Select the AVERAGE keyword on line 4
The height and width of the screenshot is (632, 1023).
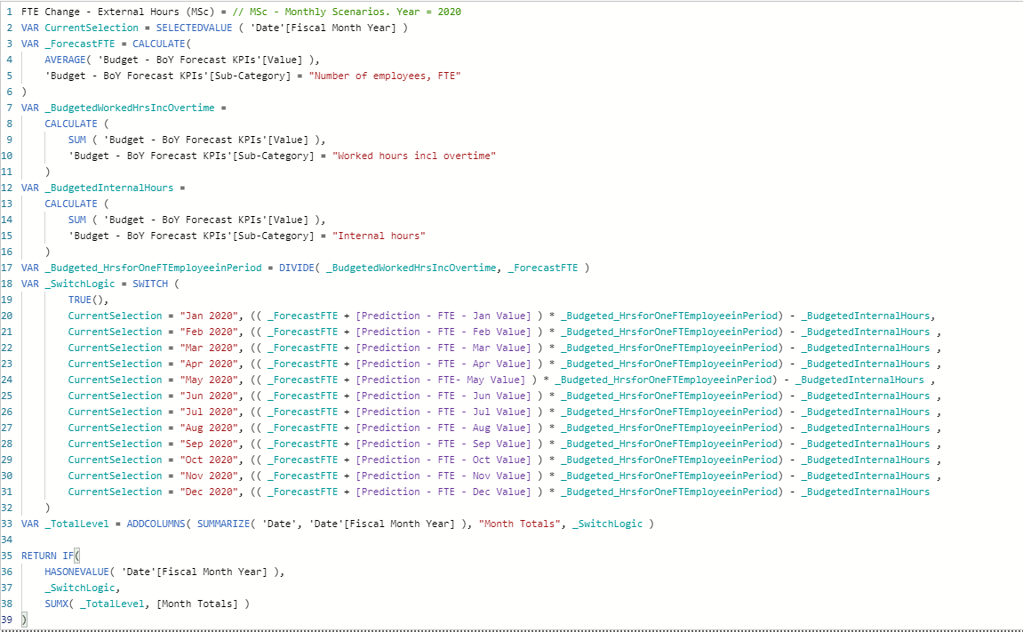[67, 59]
